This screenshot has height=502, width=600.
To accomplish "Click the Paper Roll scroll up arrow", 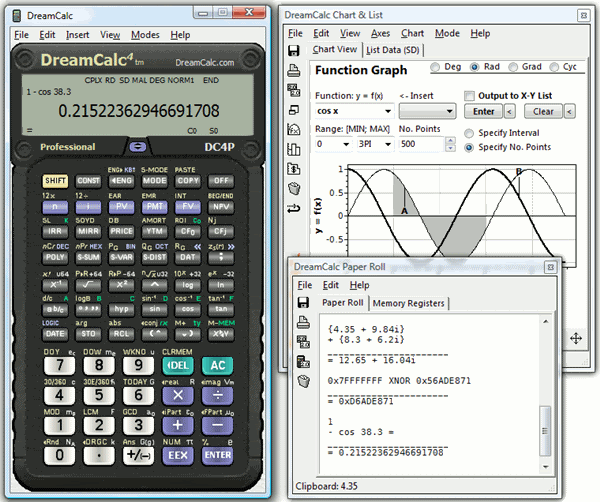I will click(x=545, y=321).
